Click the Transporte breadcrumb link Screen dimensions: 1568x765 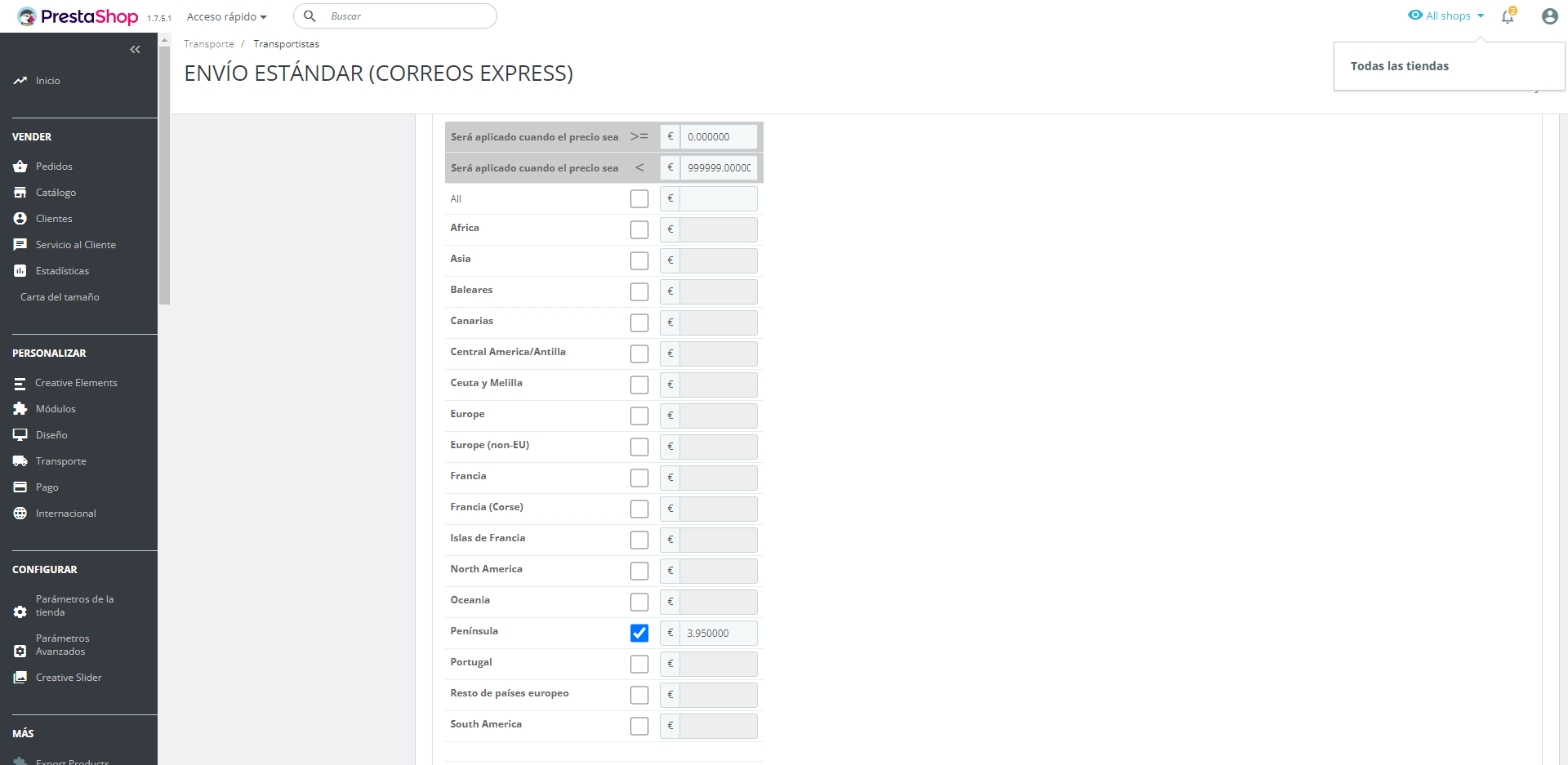[209, 44]
